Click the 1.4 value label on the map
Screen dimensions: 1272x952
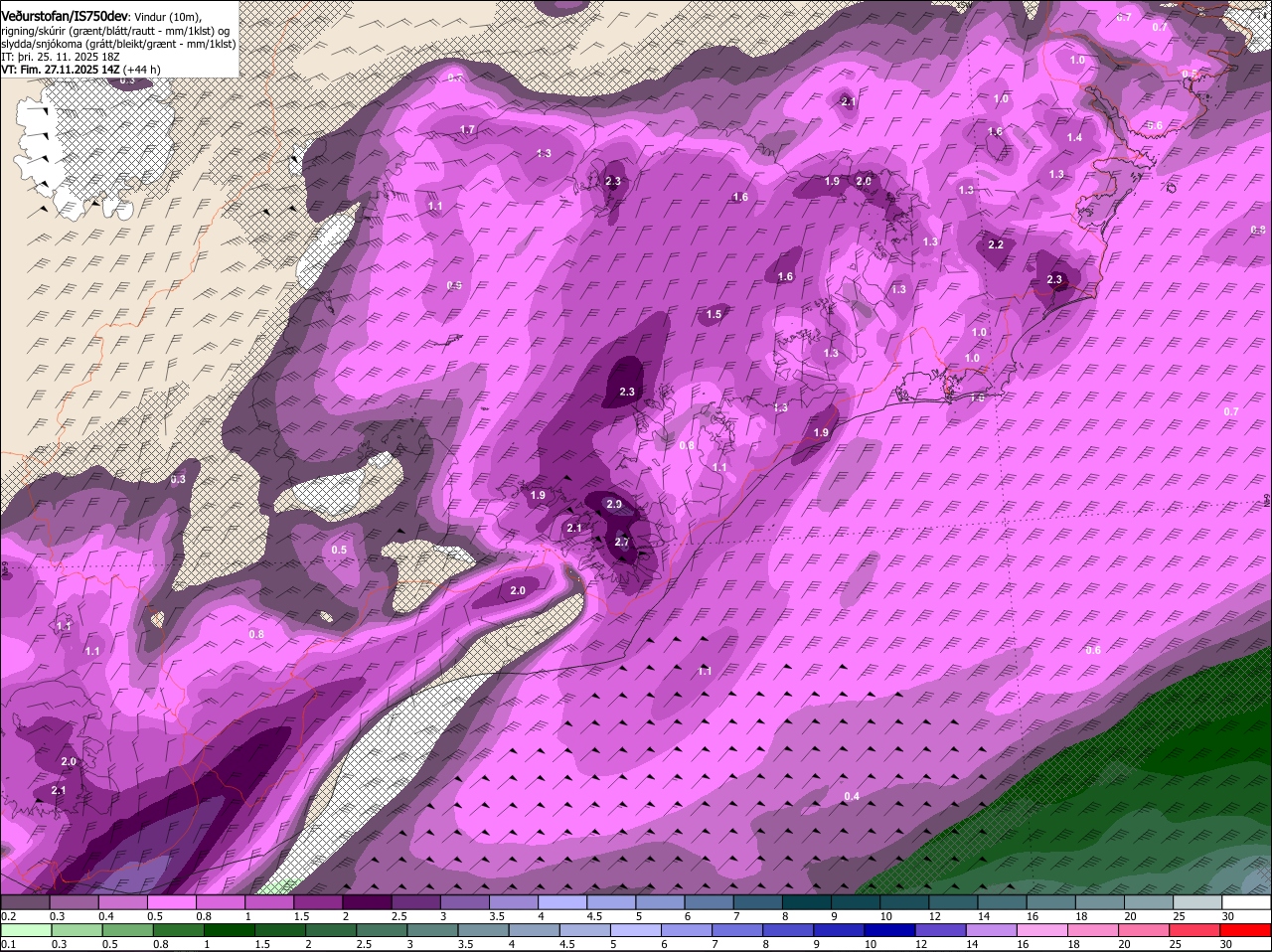pyautogui.click(x=1074, y=138)
